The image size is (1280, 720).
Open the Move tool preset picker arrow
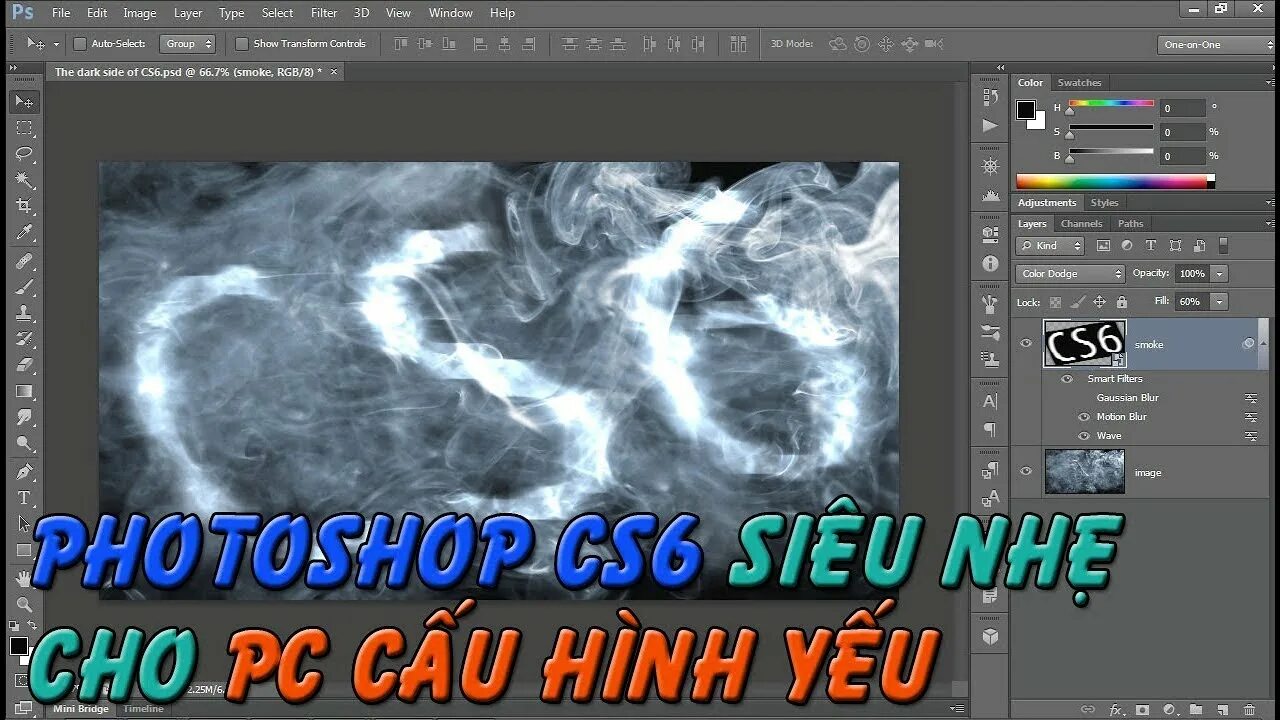[x=56, y=44]
